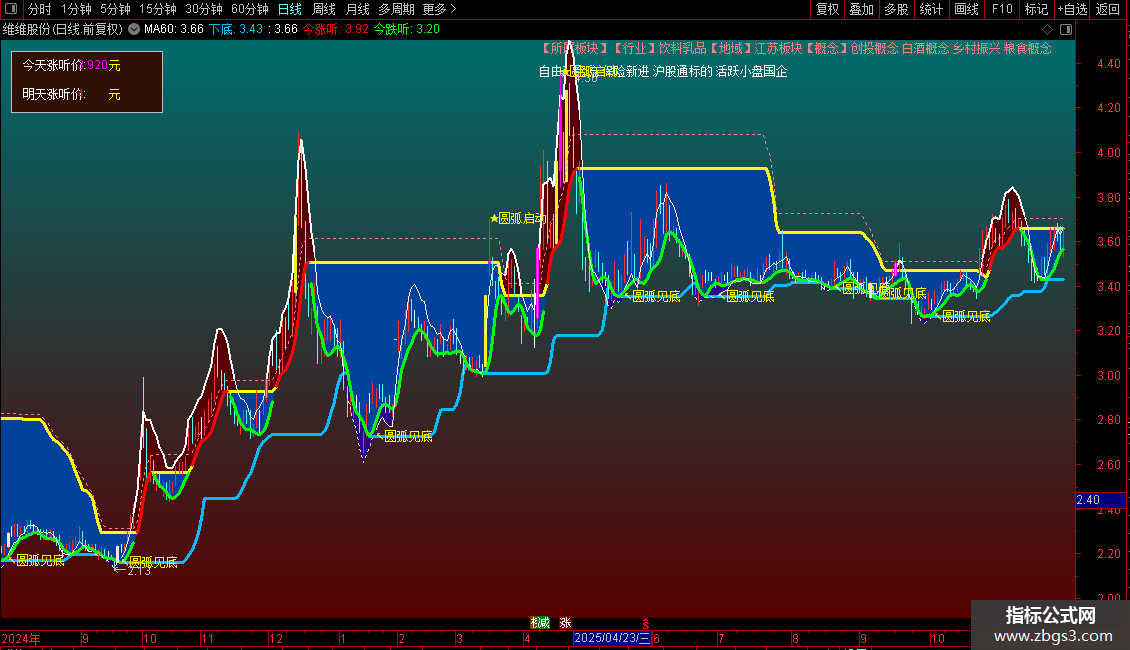Viewport: 1130px width, 650px height.
Task: Open the 多周期 multi-period view
Action: [x=396, y=9]
